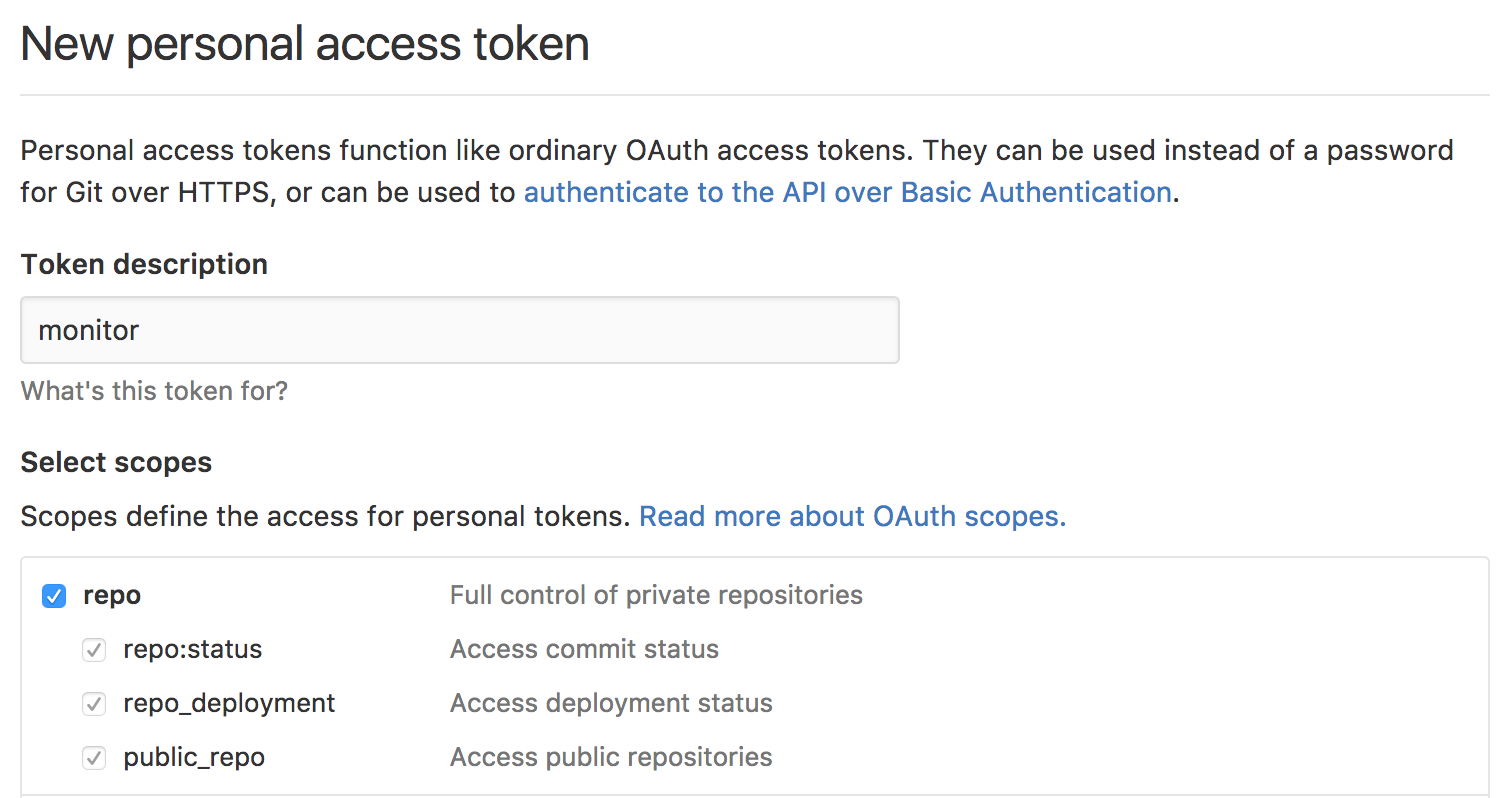
Task: Open the Basic Authentication API link
Action: click(x=848, y=191)
